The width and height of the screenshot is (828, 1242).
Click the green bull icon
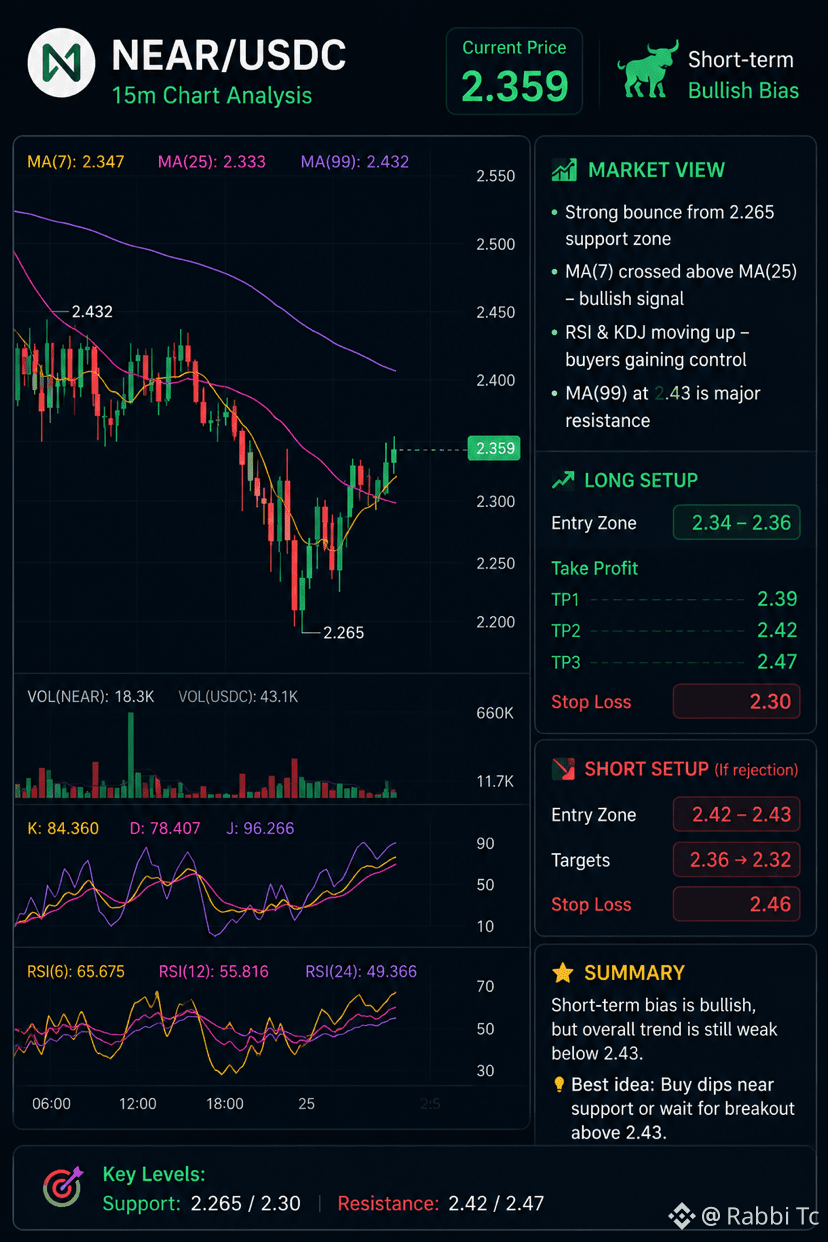647,71
